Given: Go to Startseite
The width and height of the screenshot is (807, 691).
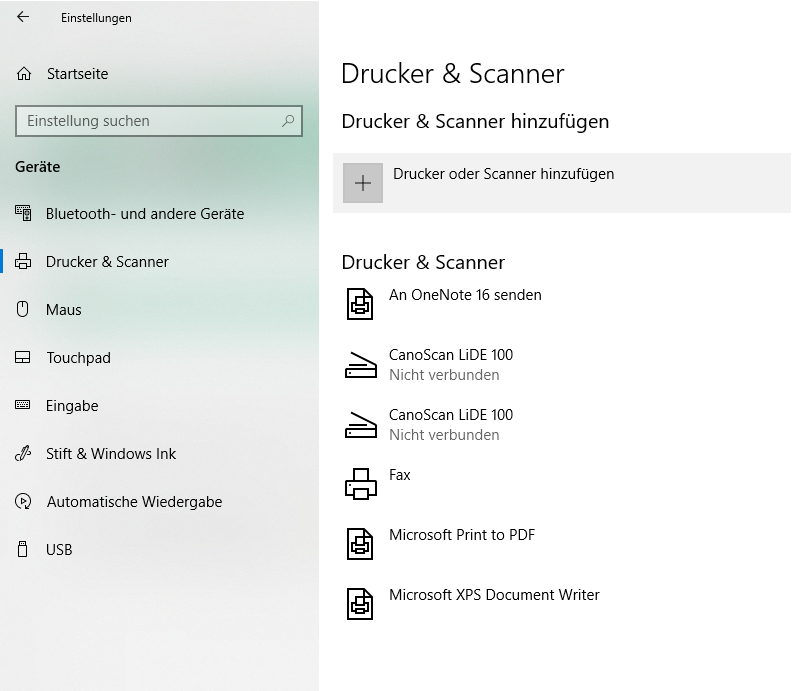Looking at the screenshot, I should (x=77, y=74).
